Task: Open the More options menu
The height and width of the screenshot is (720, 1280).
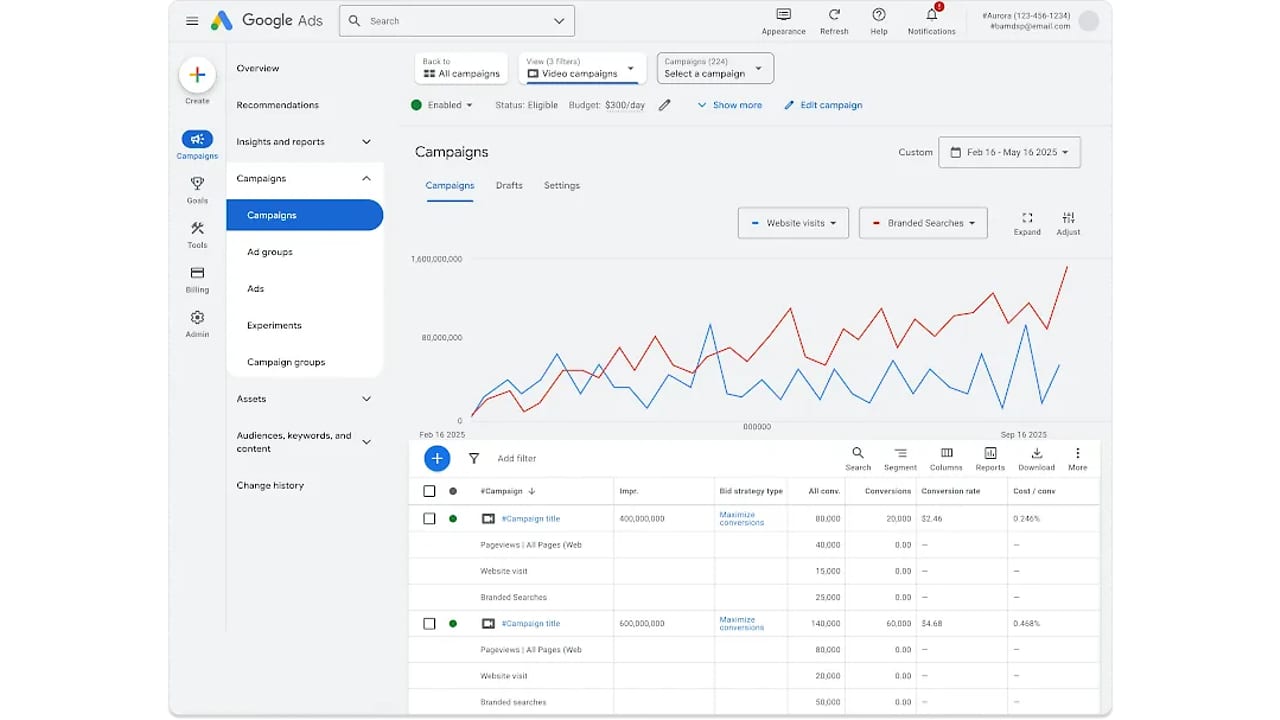Action: (x=1077, y=459)
